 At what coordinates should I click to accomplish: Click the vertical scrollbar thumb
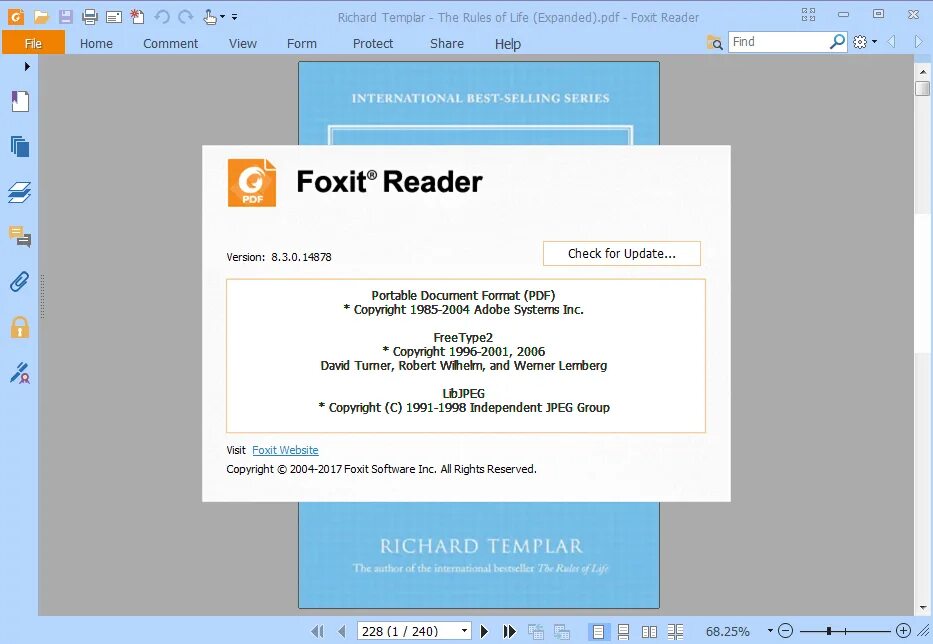(x=923, y=88)
